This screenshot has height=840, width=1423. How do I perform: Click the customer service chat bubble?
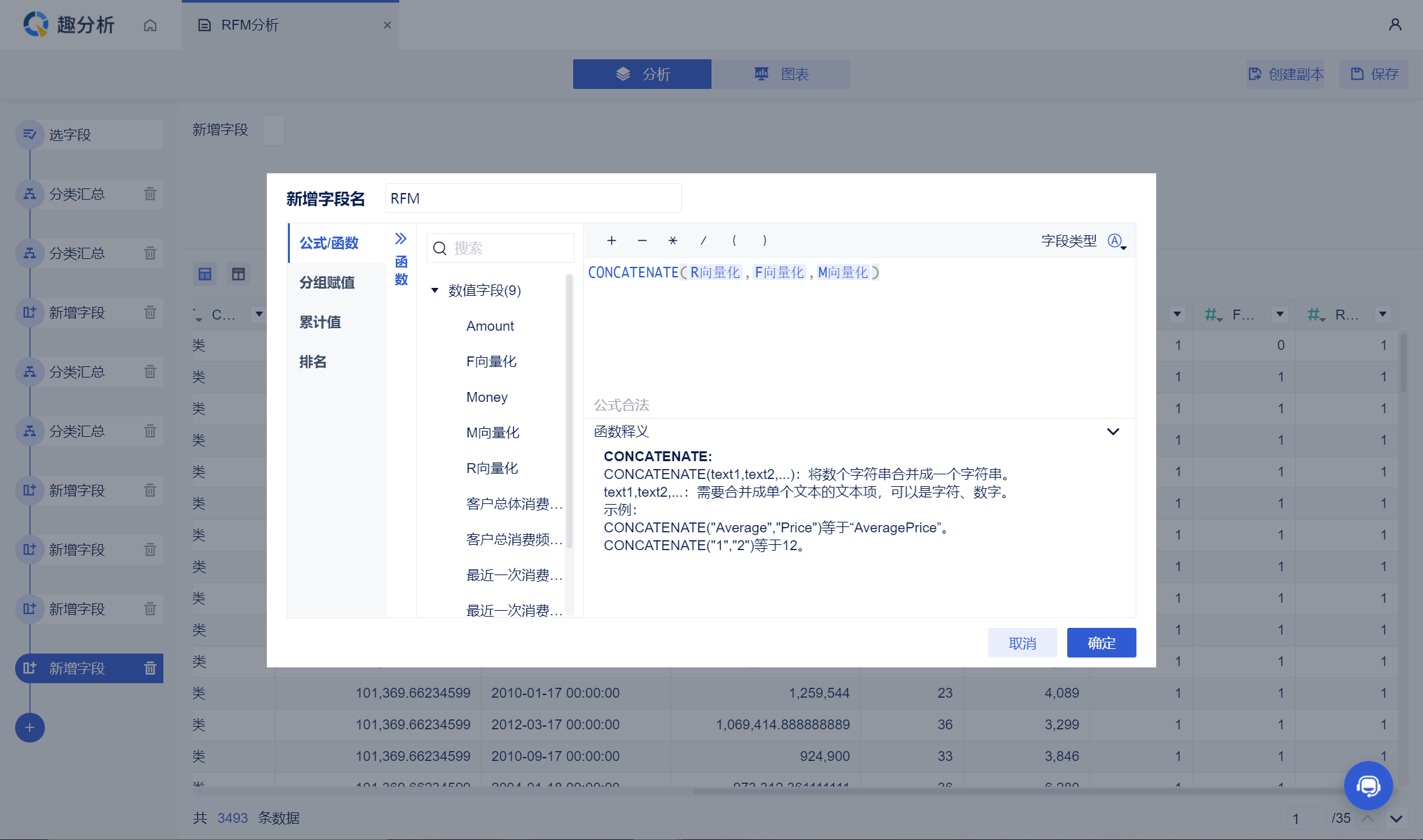pos(1368,785)
